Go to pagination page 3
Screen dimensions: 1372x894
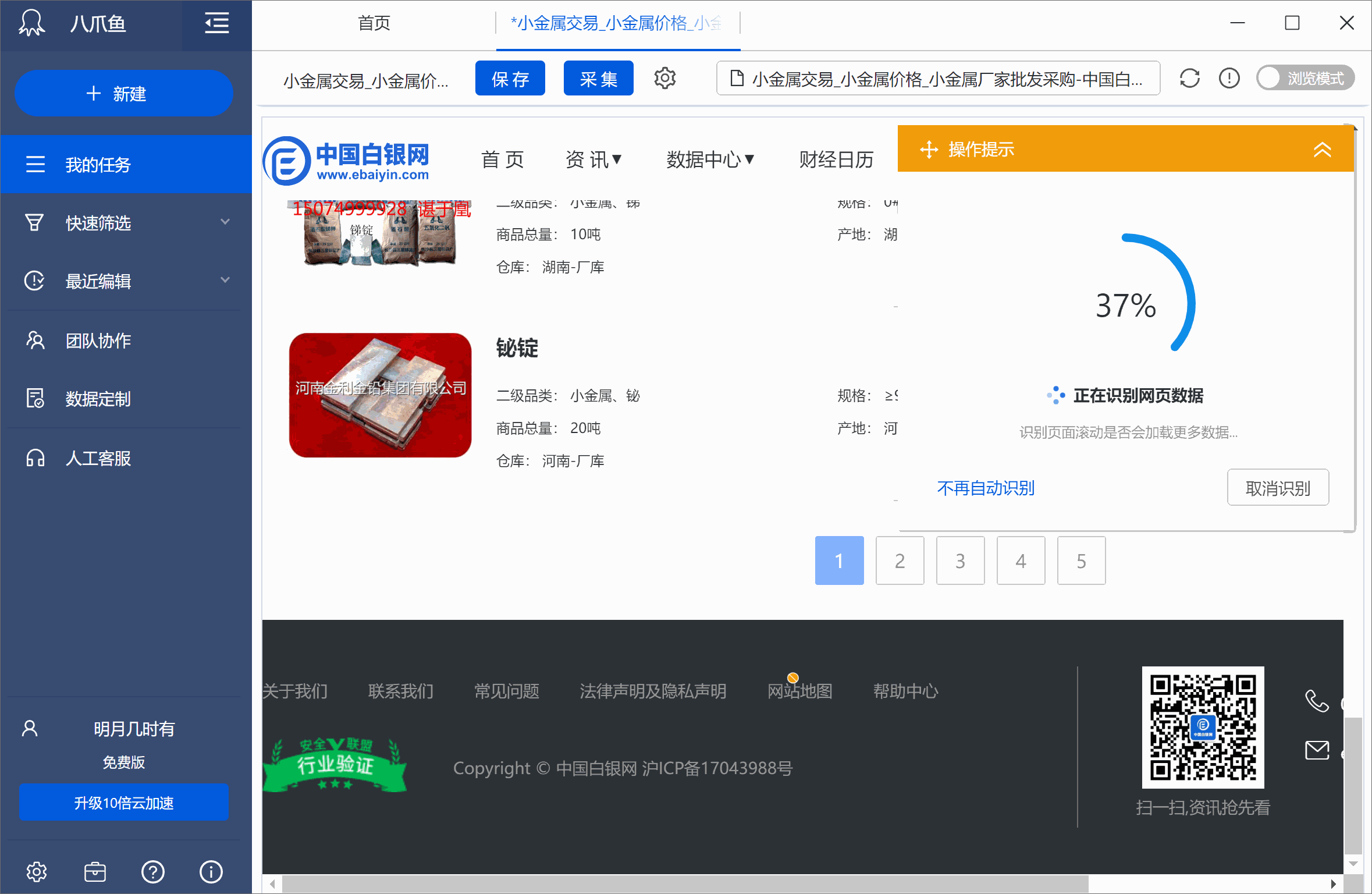(x=960, y=560)
